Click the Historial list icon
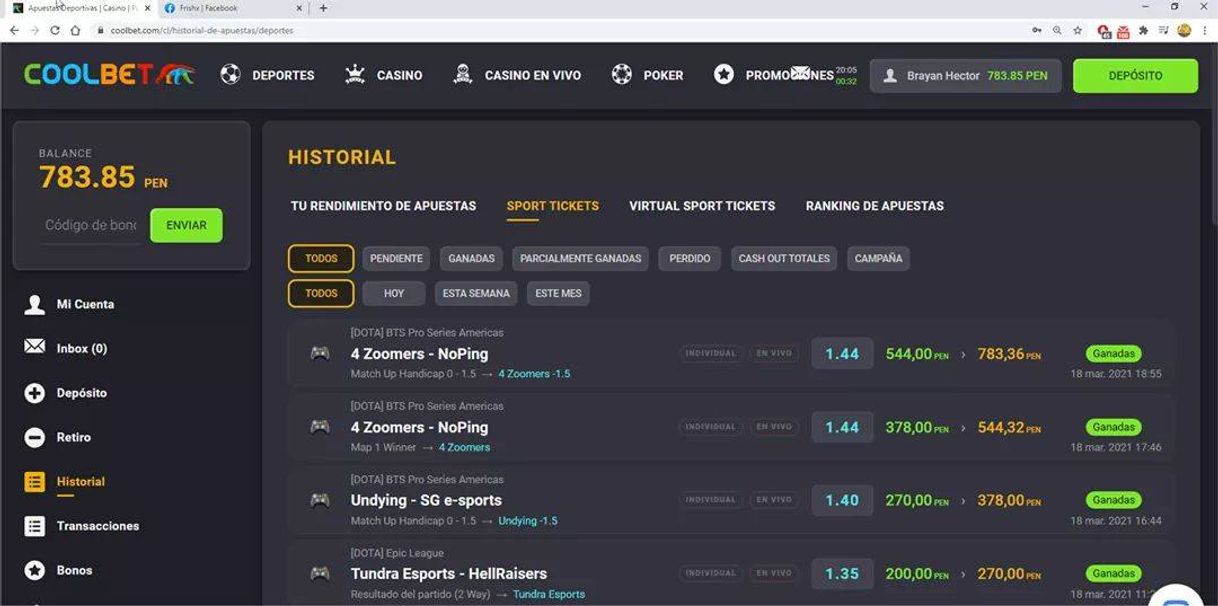Viewport: 1218px width, 606px height. [35, 482]
